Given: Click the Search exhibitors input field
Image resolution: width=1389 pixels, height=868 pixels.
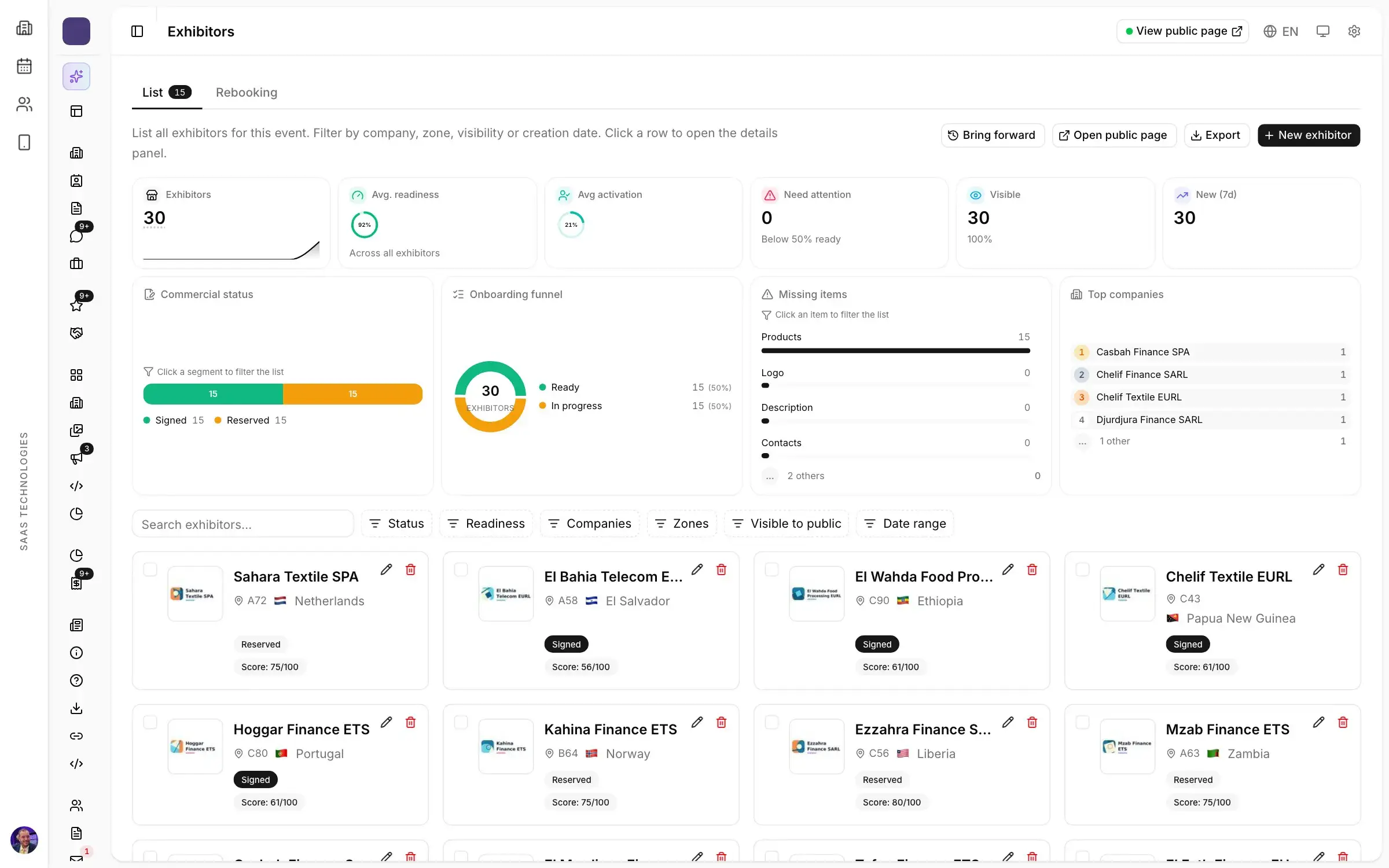Looking at the screenshot, I should [242, 524].
